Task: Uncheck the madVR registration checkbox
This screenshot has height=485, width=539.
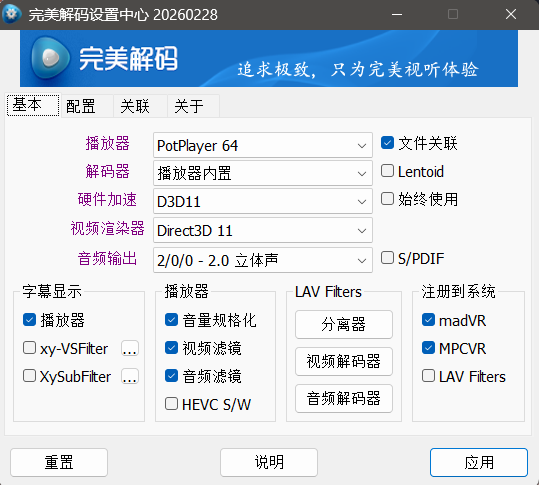Action: (428, 320)
